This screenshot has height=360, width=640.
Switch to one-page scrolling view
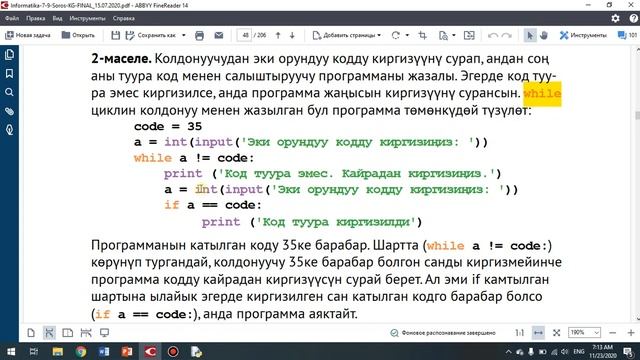[x=49, y=333]
